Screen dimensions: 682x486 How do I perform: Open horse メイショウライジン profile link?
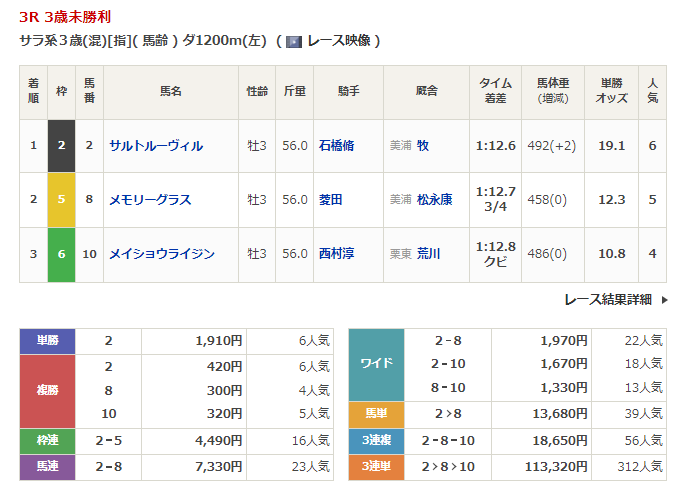point(162,254)
